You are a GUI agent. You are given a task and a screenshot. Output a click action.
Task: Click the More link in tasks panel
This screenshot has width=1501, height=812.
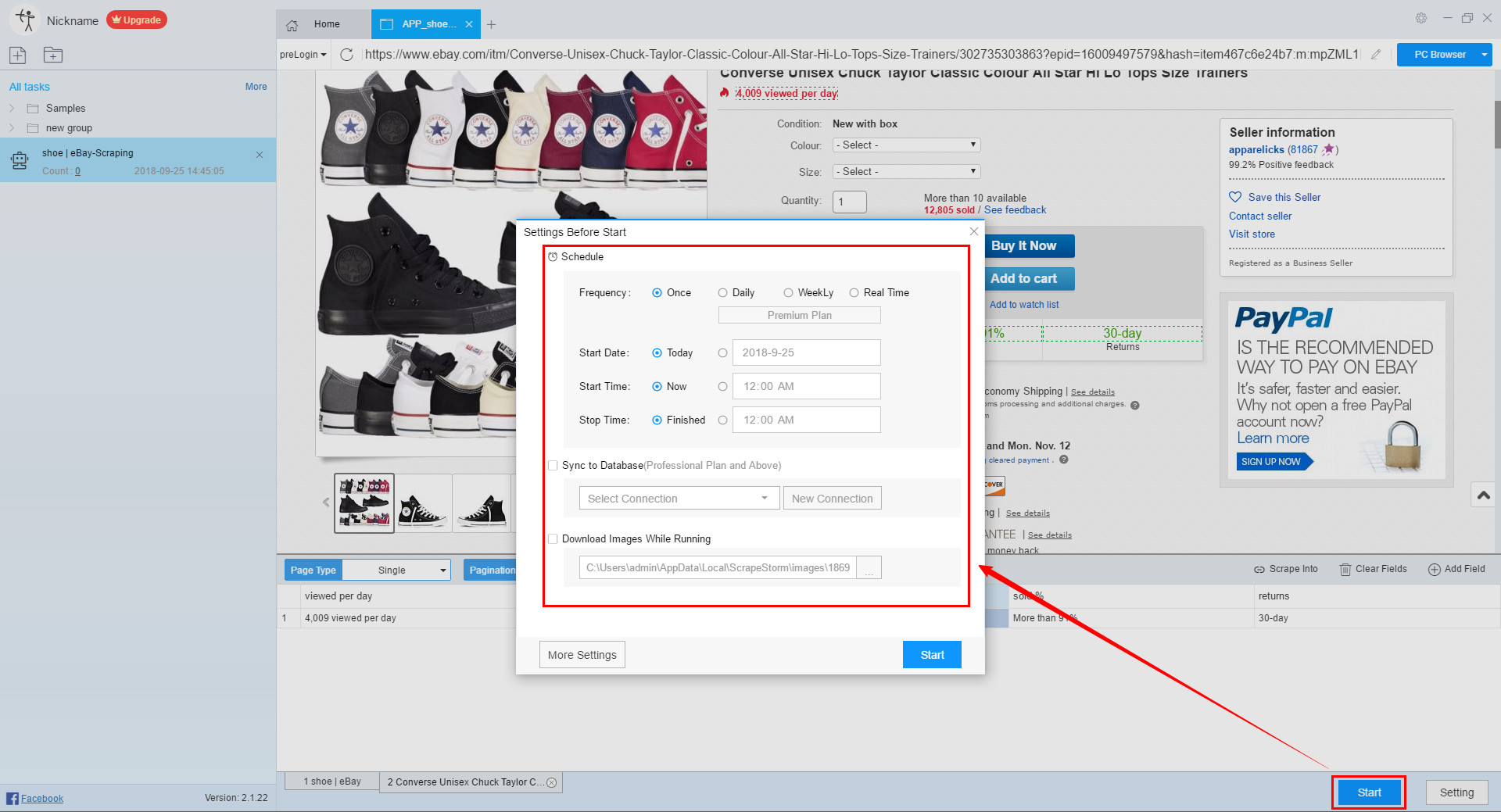pyautogui.click(x=256, y=87)
